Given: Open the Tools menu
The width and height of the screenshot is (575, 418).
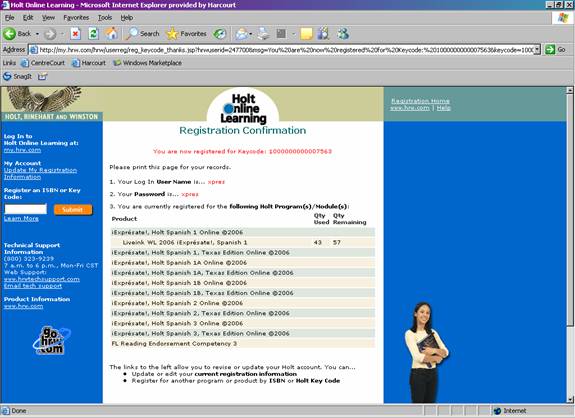Looking at the screenshot, I should (105, 17).
